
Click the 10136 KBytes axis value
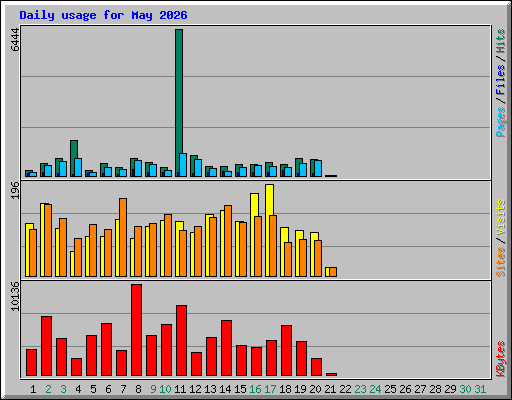[x=15, y=296]
